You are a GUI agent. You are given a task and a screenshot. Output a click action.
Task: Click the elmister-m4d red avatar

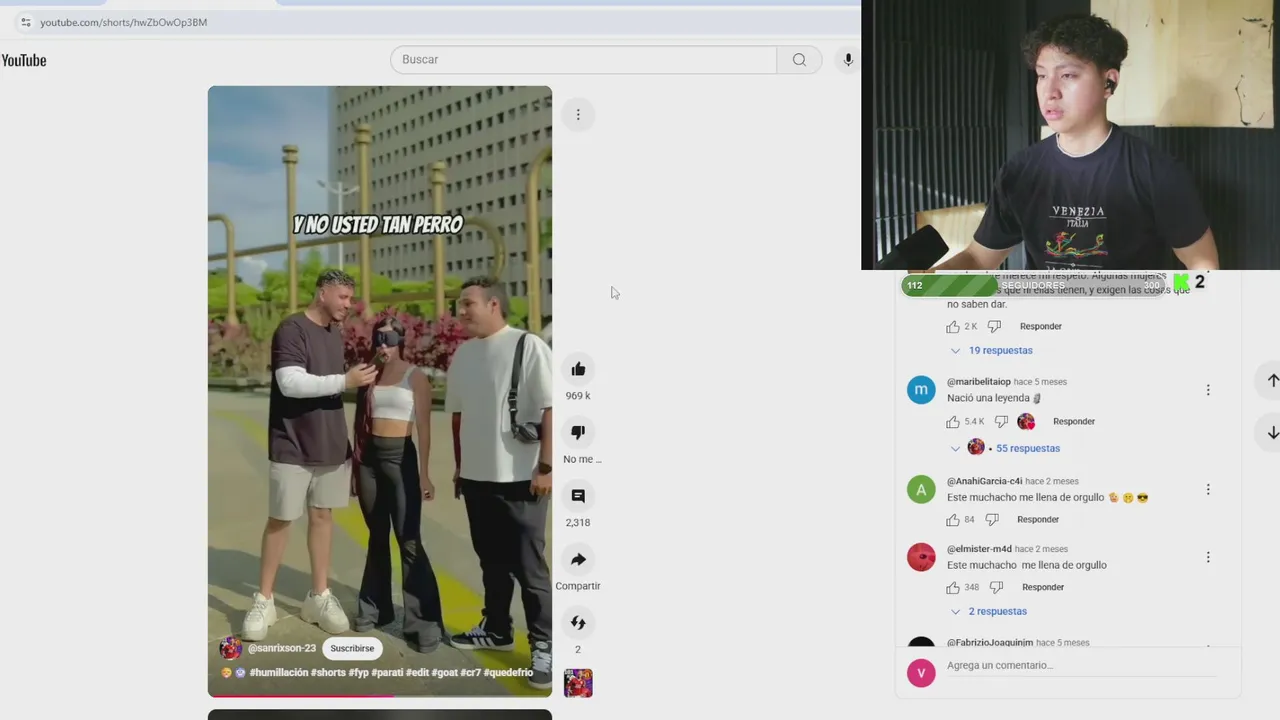[x=921, y=558]
